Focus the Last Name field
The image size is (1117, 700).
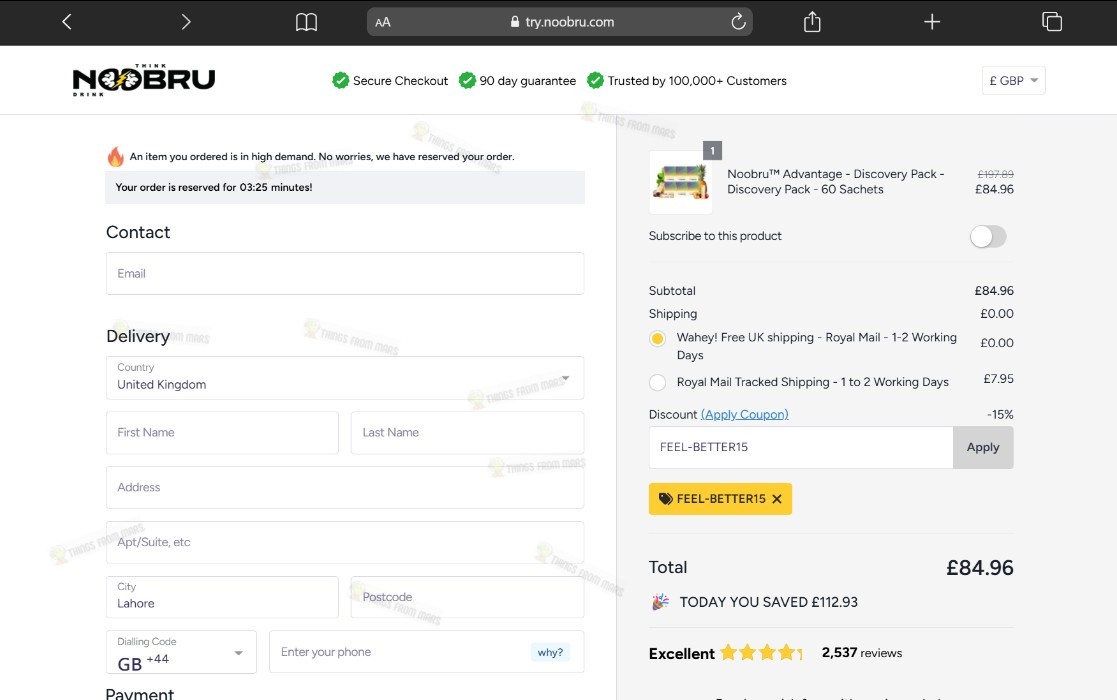coord(467,432)
